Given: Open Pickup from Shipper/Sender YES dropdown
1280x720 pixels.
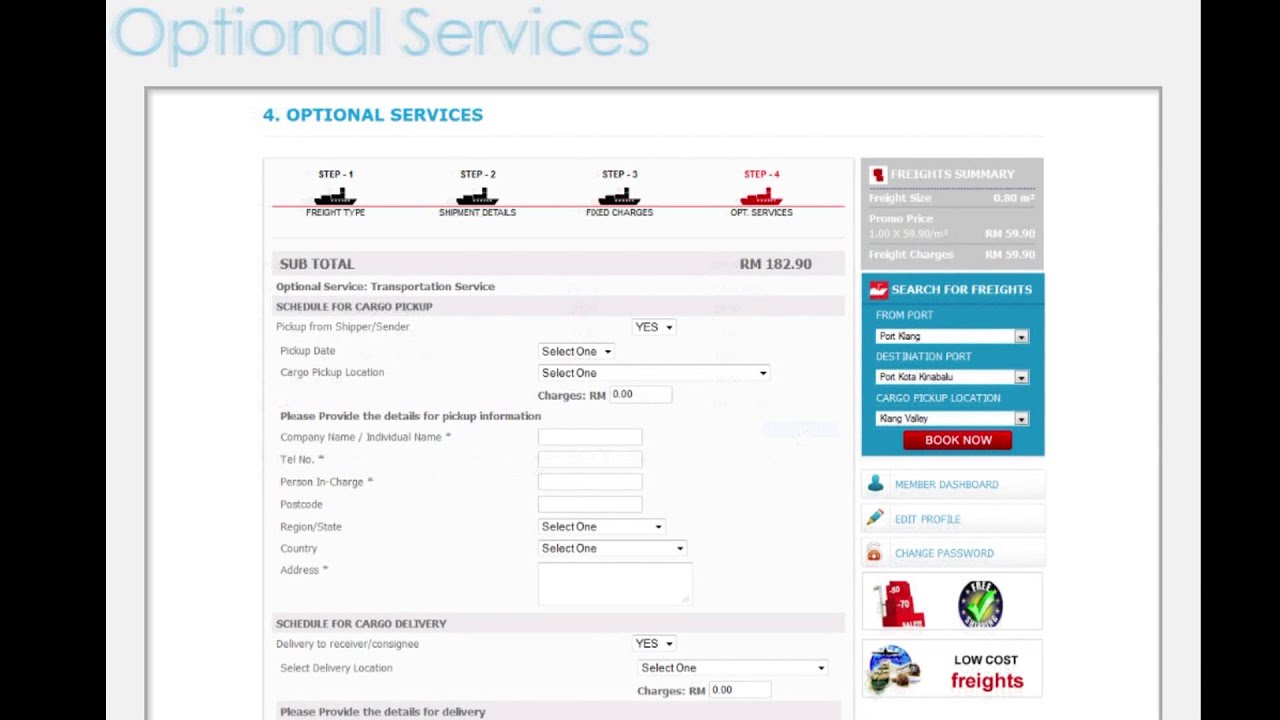Looking at the screenshot, I should point(654,327).
